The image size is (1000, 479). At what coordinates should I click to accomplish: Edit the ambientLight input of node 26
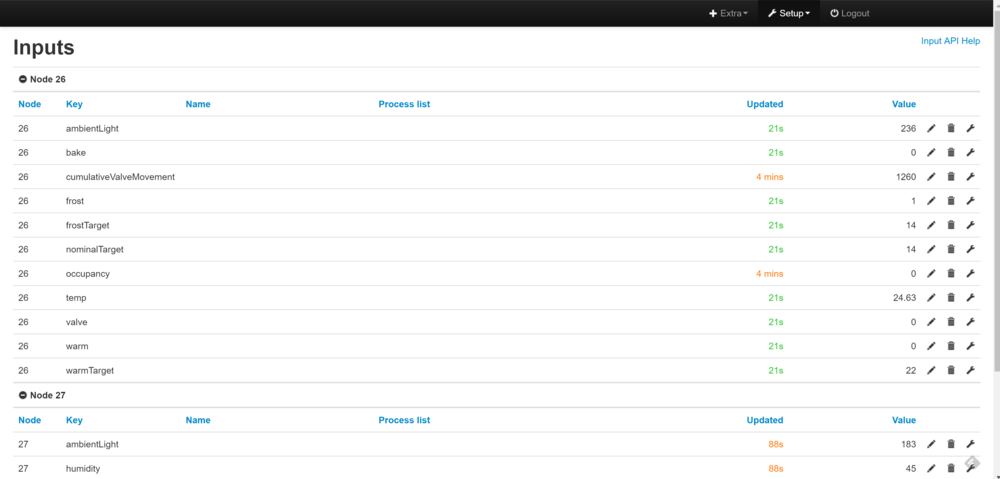coord(931,128)
